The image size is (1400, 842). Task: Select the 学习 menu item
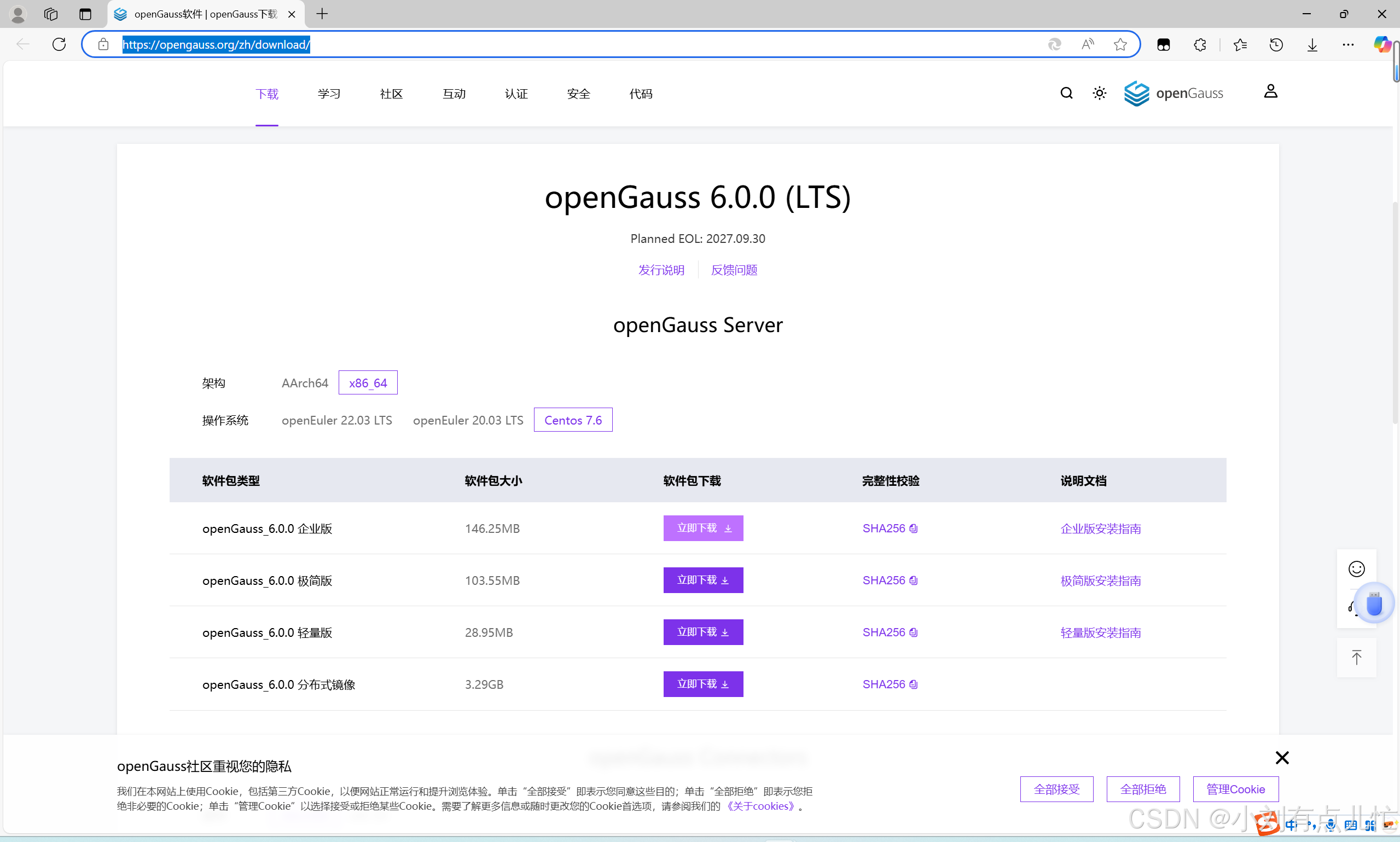[x=329, y=93]
